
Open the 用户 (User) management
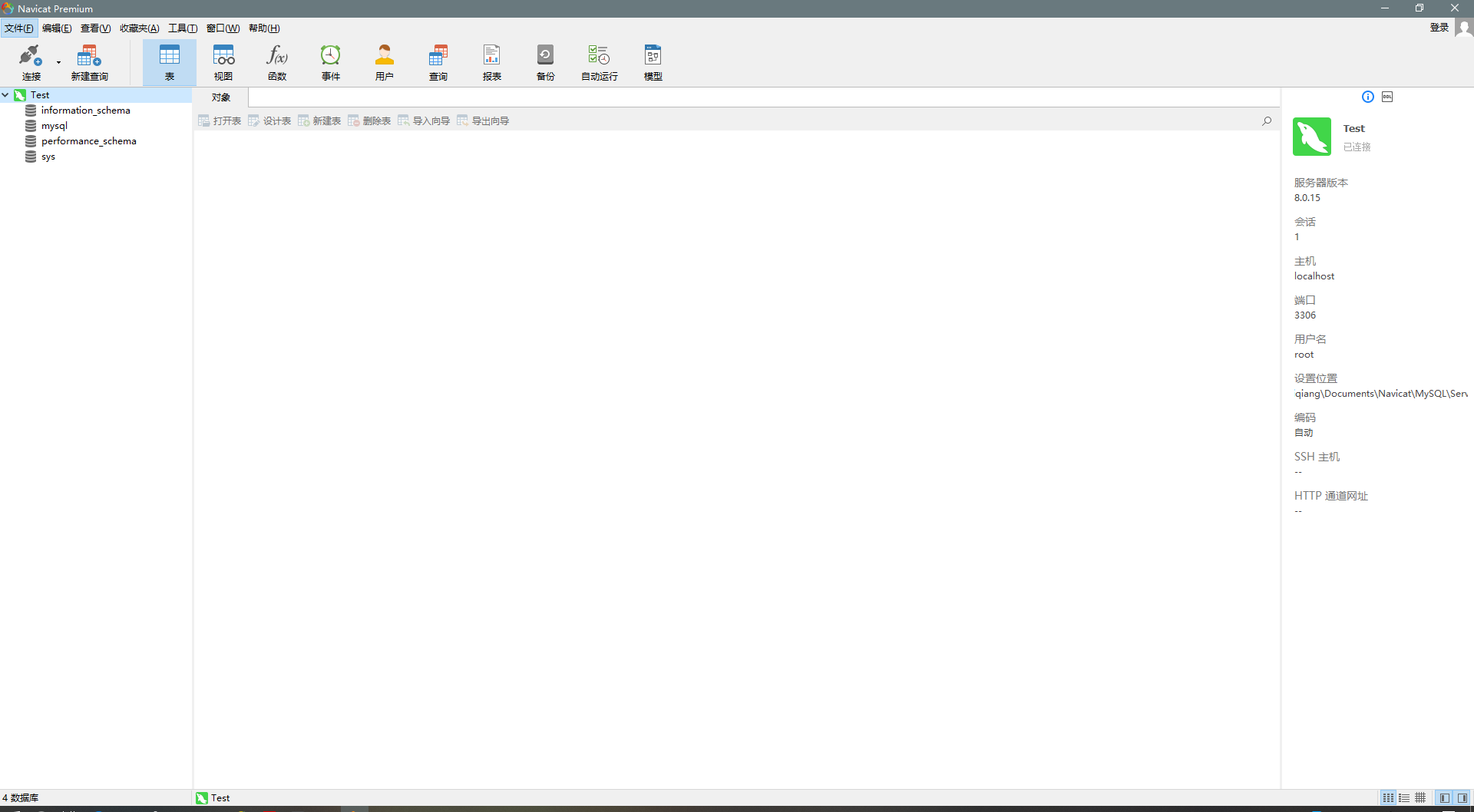tap(385, 62)
